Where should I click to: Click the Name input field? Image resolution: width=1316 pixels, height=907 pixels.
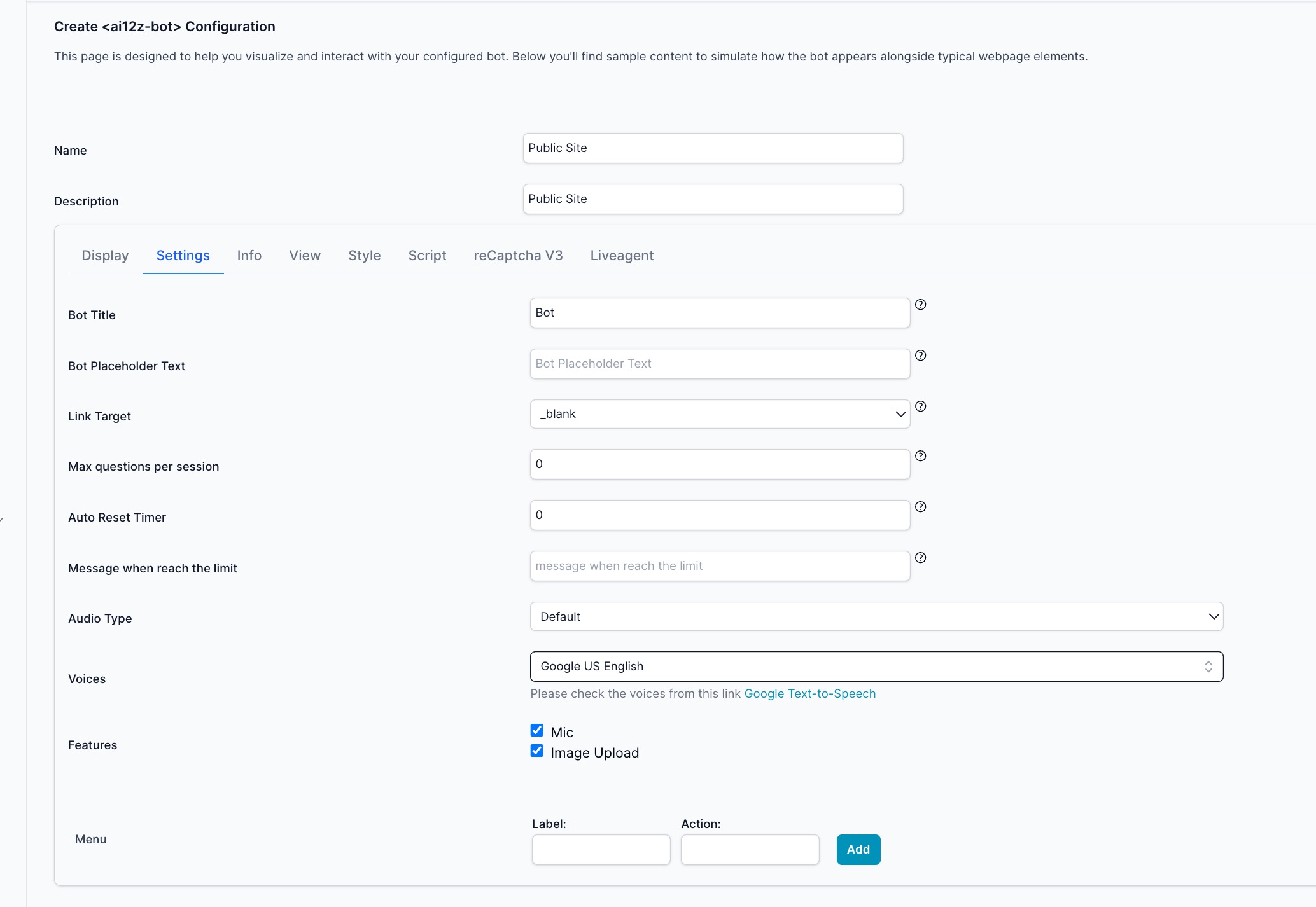pyautogui.click(x=713, y=148)
